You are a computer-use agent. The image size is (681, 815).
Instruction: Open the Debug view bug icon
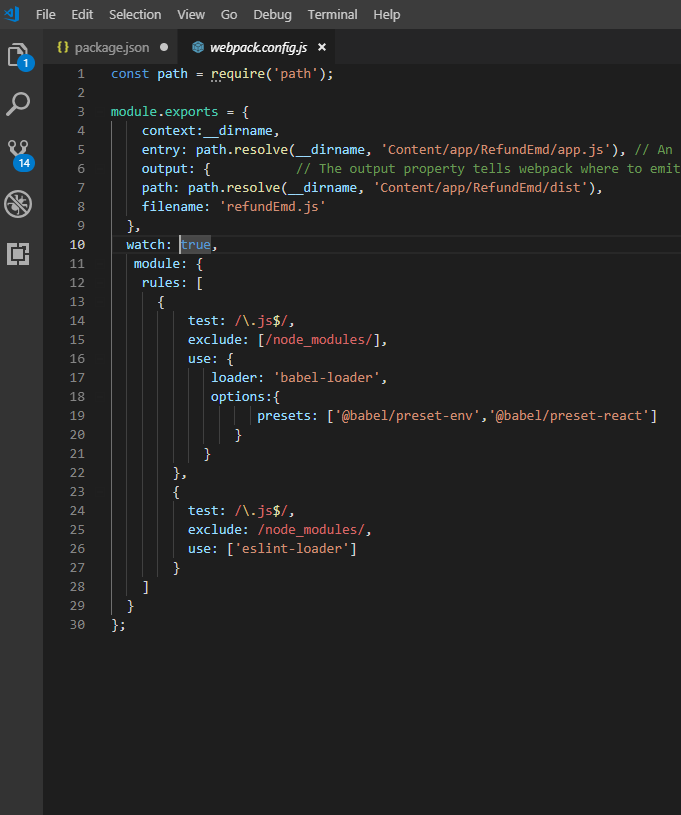coord(18,204)
